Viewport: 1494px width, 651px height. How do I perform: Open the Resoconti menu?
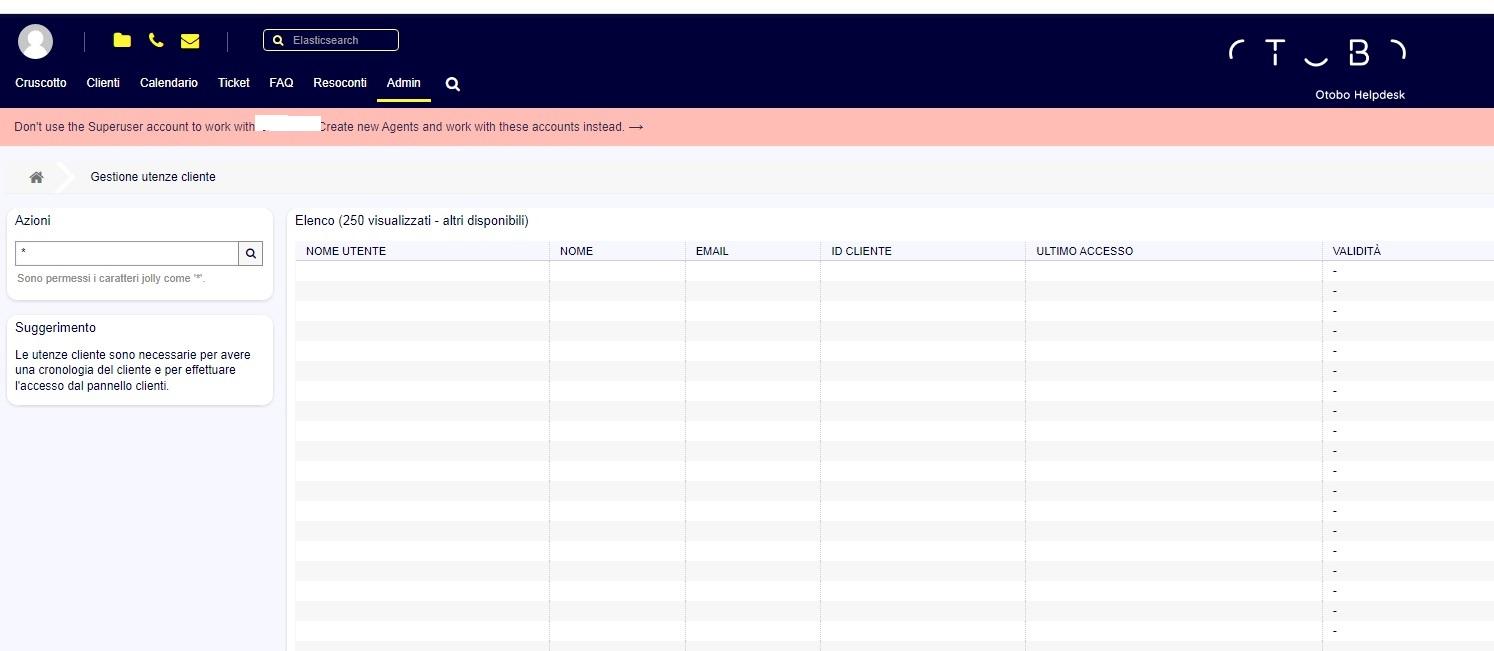point(340,83)
